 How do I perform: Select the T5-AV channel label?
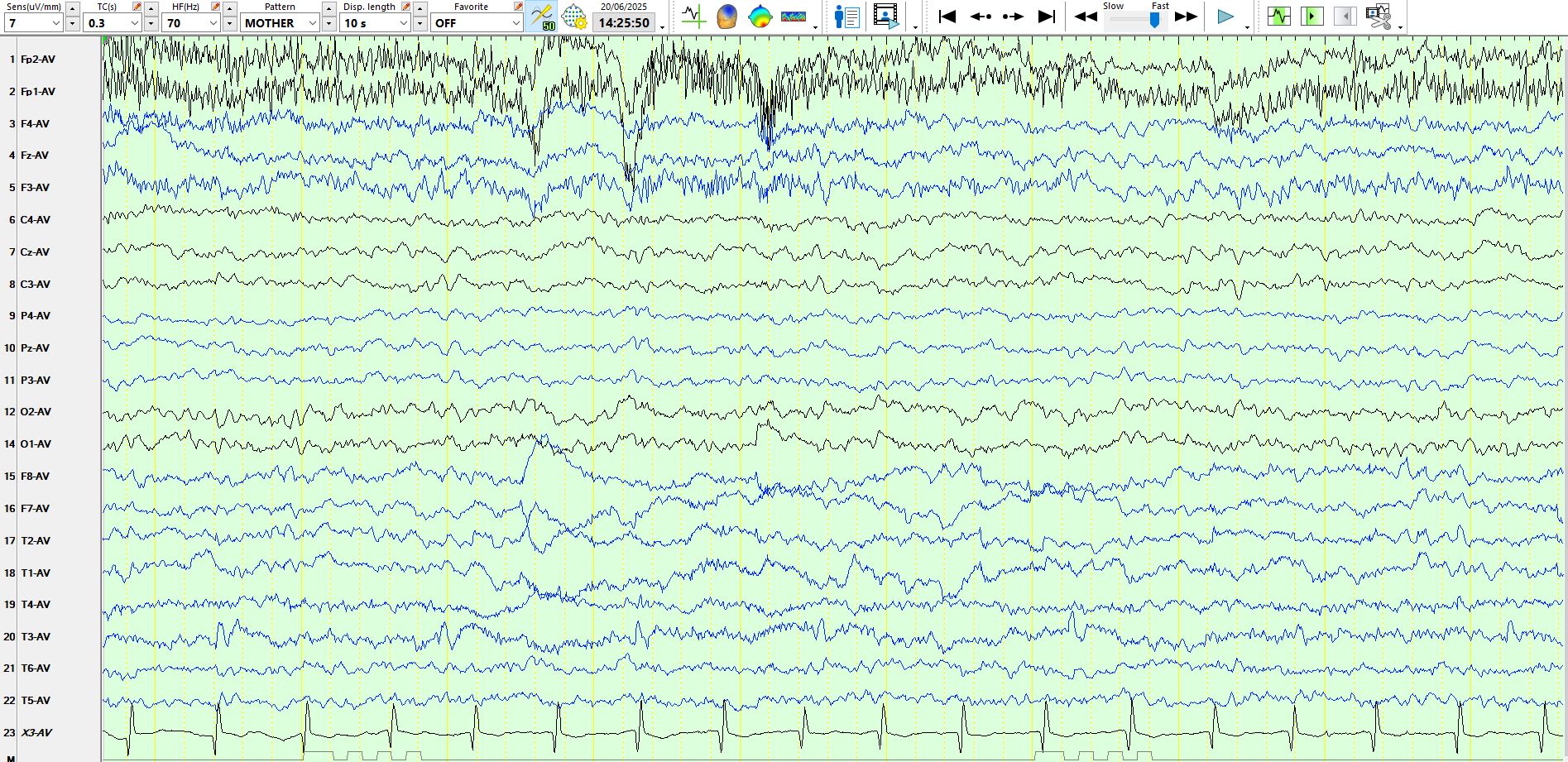[x=36, y=701]
